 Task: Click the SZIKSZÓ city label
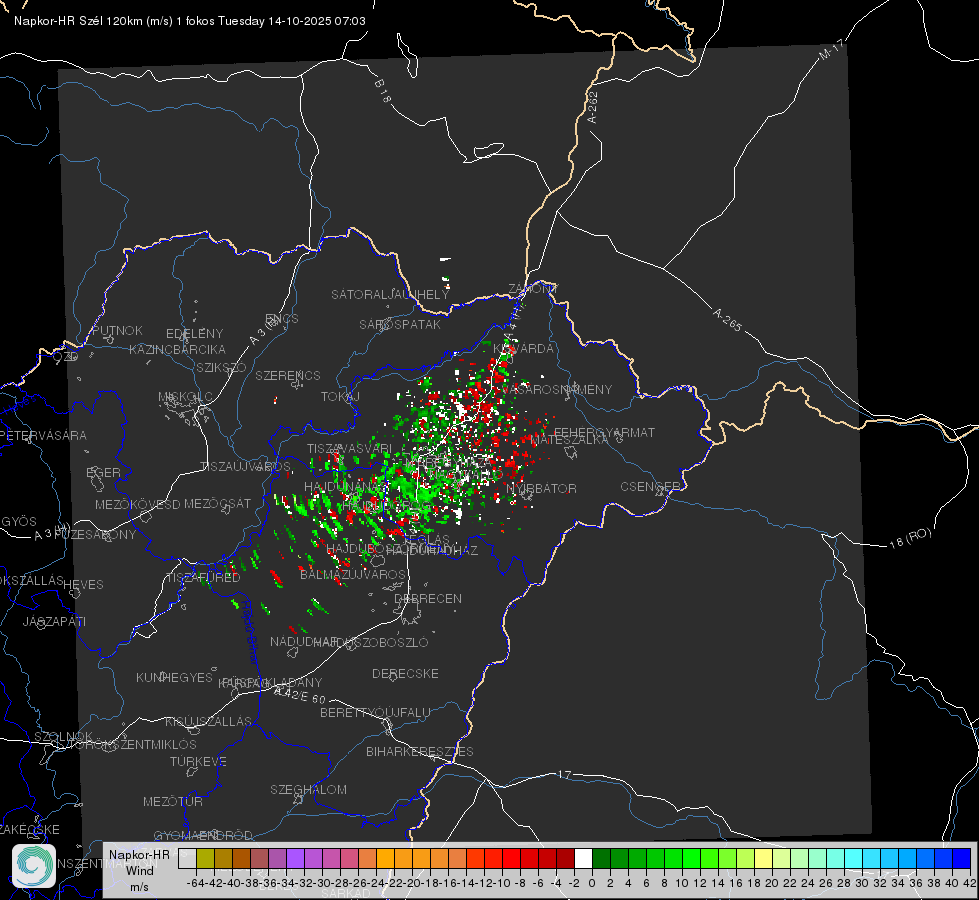point(222,367)
